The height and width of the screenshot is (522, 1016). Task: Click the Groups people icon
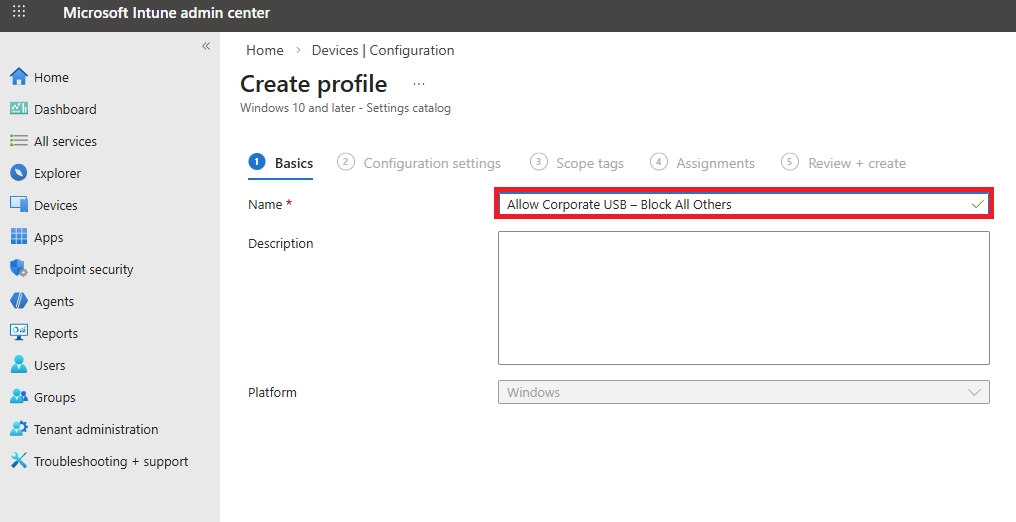tap(19, 396)
